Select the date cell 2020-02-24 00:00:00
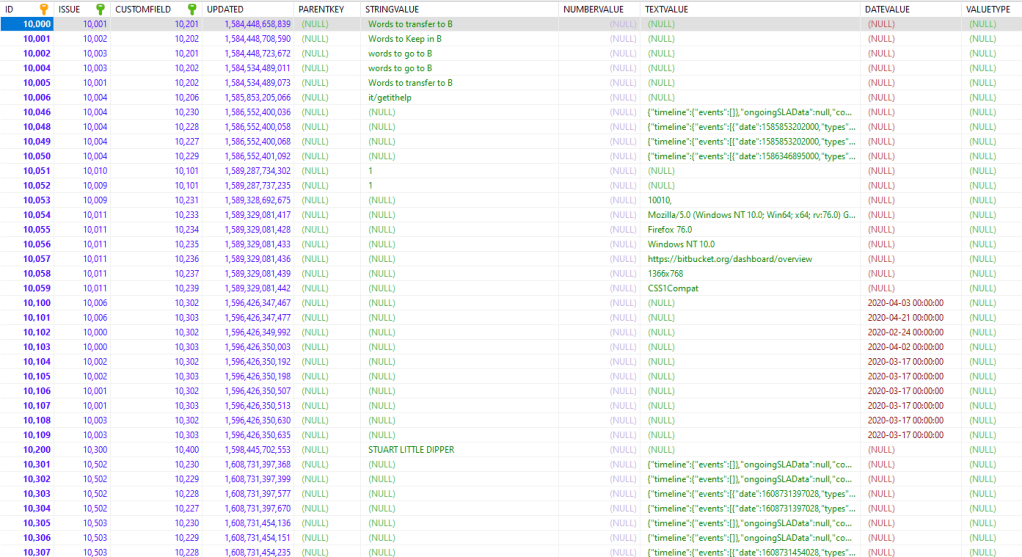The image size is (1022, 557). pos(905,332)
